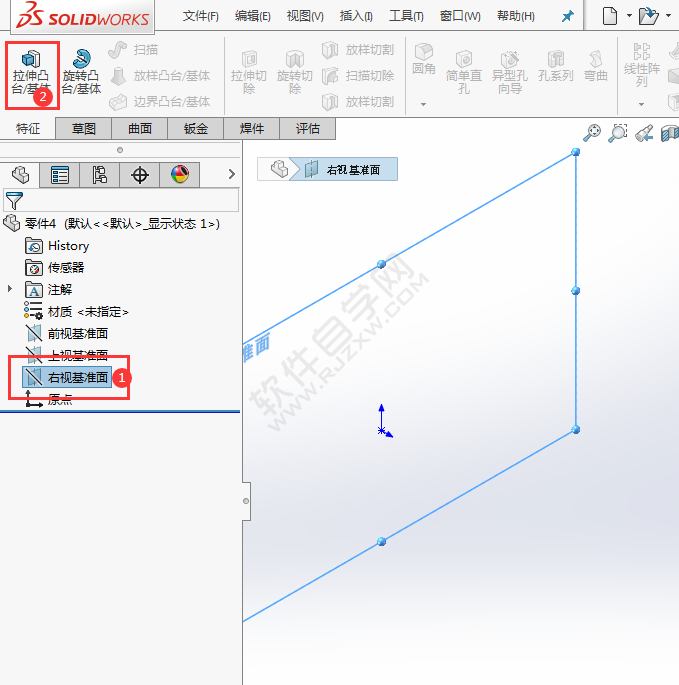
Task: Click the Flex (弯曲) tool
Action: tap(596, 67)
